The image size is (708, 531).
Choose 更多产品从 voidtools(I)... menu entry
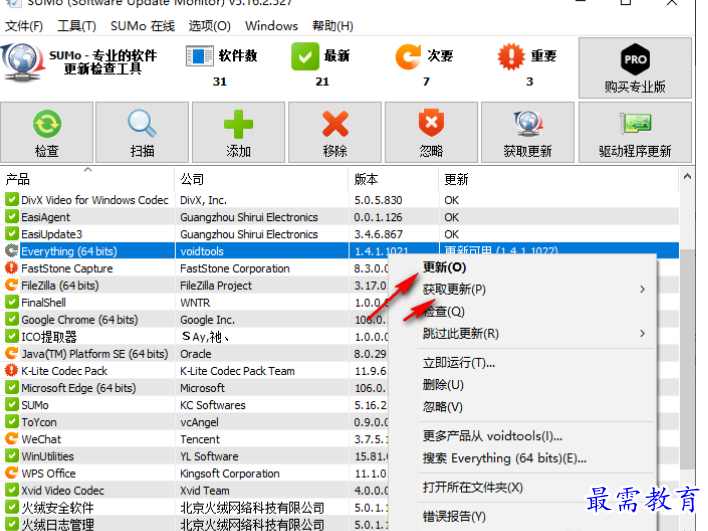click(522, 436)
